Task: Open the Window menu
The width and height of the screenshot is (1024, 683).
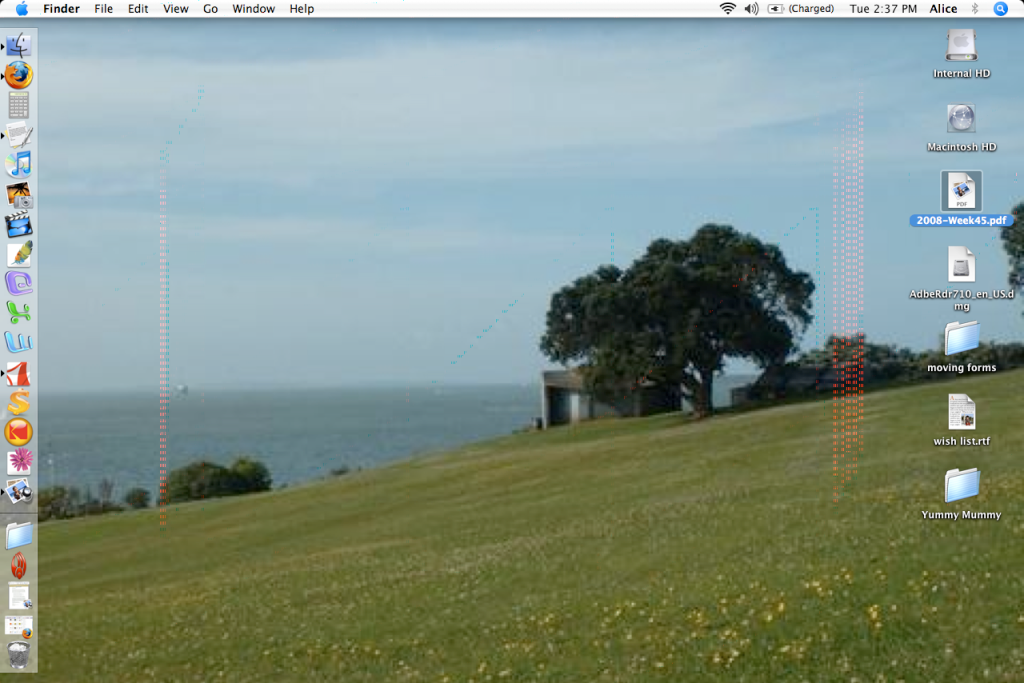Action: coord(253,8)
